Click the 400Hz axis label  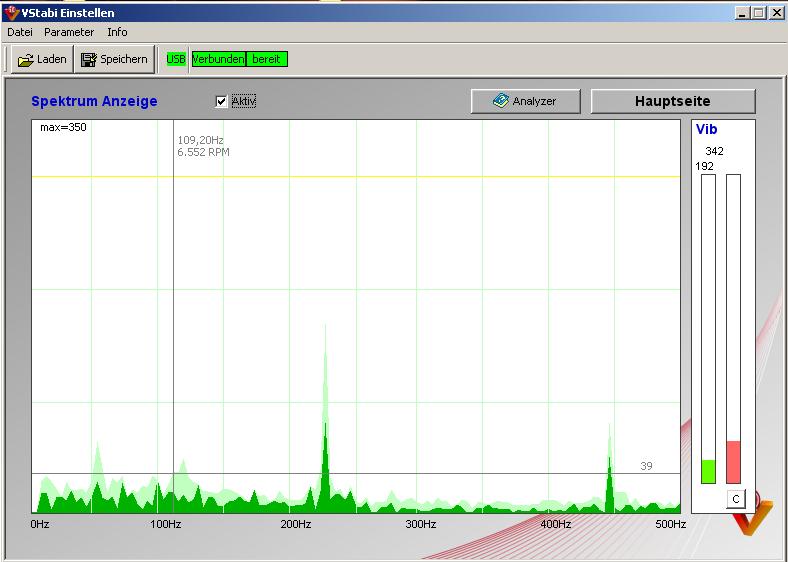556,524
